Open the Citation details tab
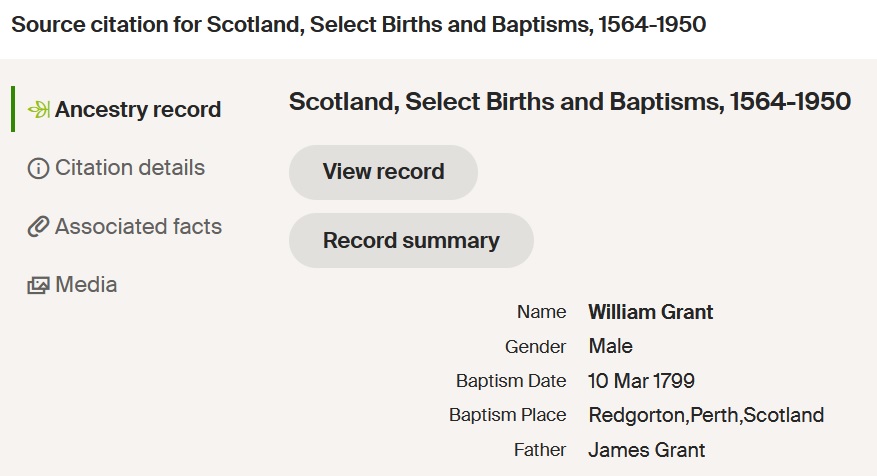877x476 pixels. tap(130, 168)
